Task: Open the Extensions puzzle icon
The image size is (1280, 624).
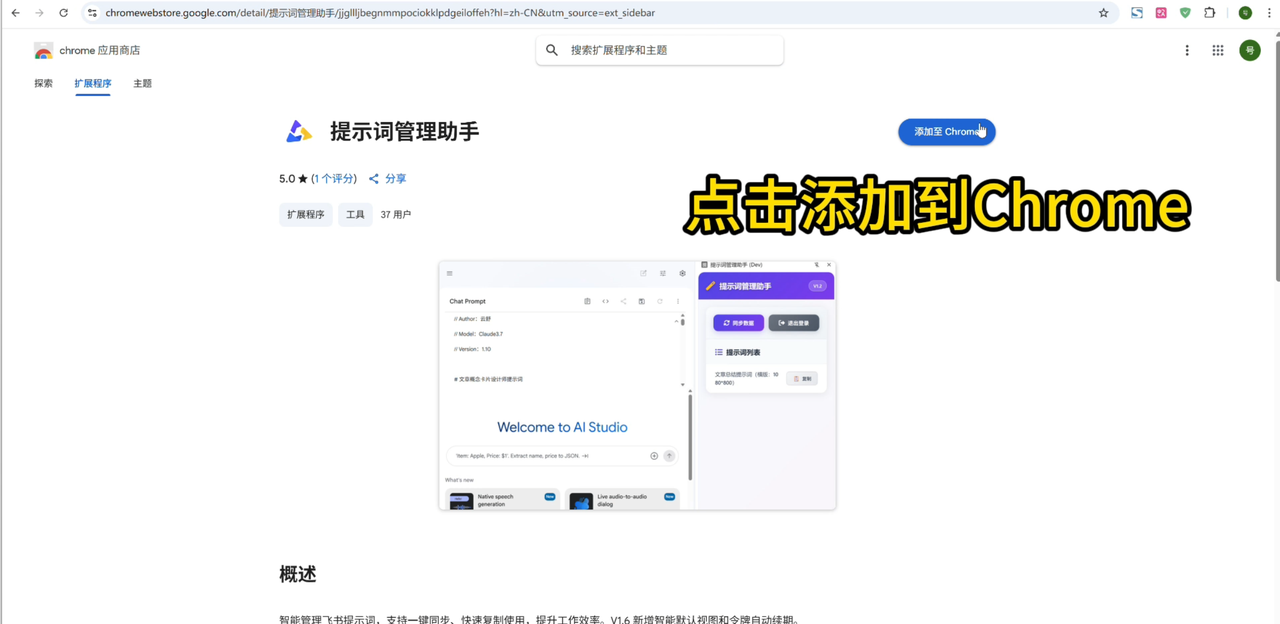Action: point(1210,13)
